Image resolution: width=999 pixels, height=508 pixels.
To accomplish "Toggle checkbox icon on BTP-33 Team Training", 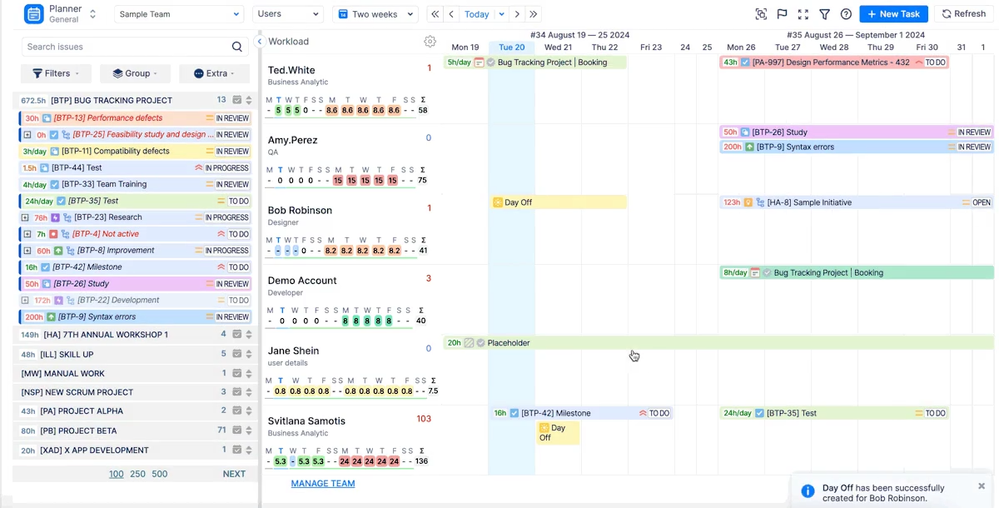I will (54, 184).
